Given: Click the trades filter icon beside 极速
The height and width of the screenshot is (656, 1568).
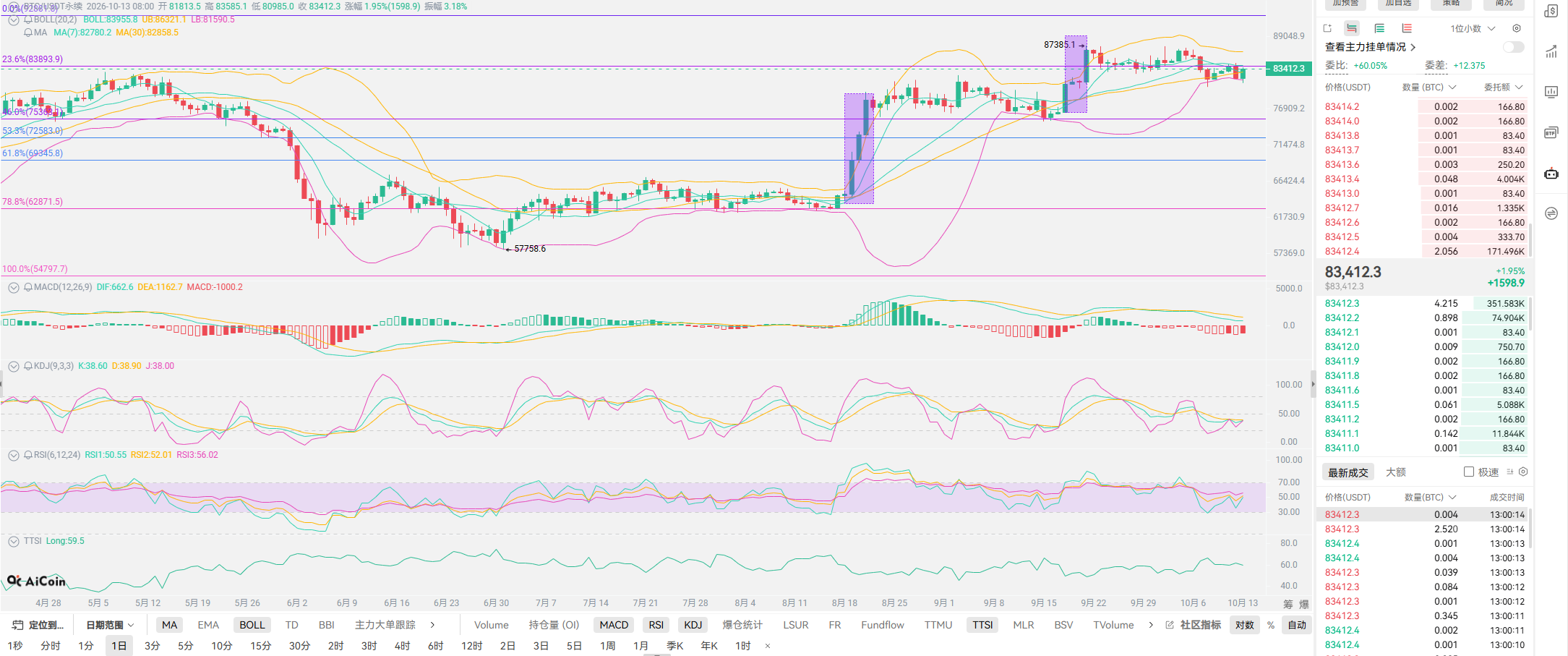Looking at the screenshot, I should point(1510,472).
